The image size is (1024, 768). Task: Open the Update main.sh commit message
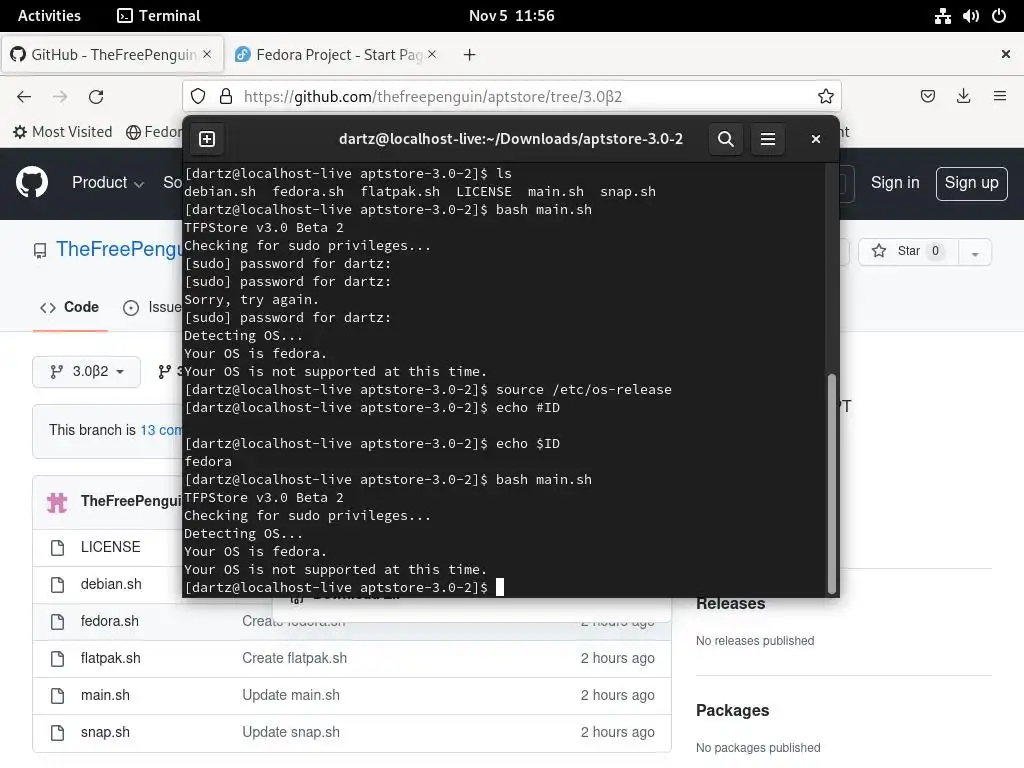291,696
